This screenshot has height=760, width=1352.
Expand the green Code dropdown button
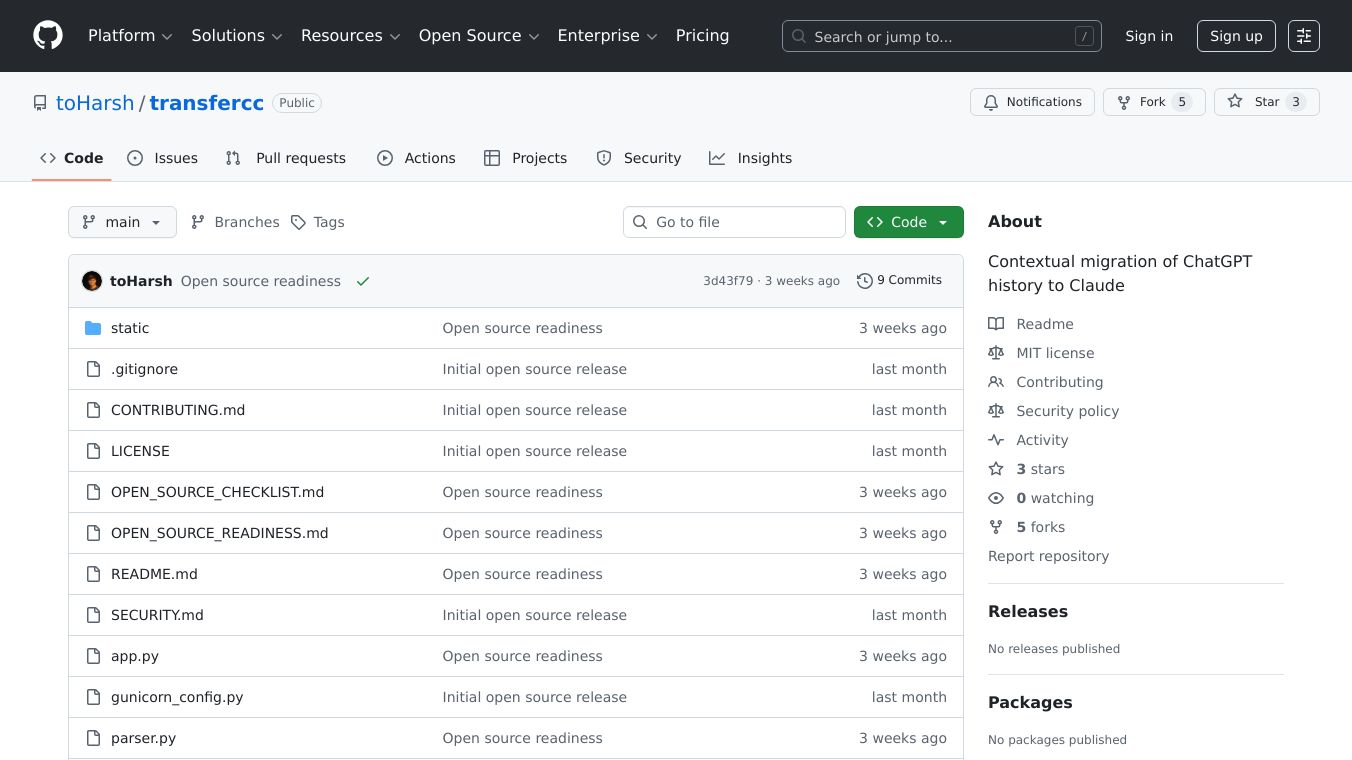pyautogui.click(x=908, y=222)
